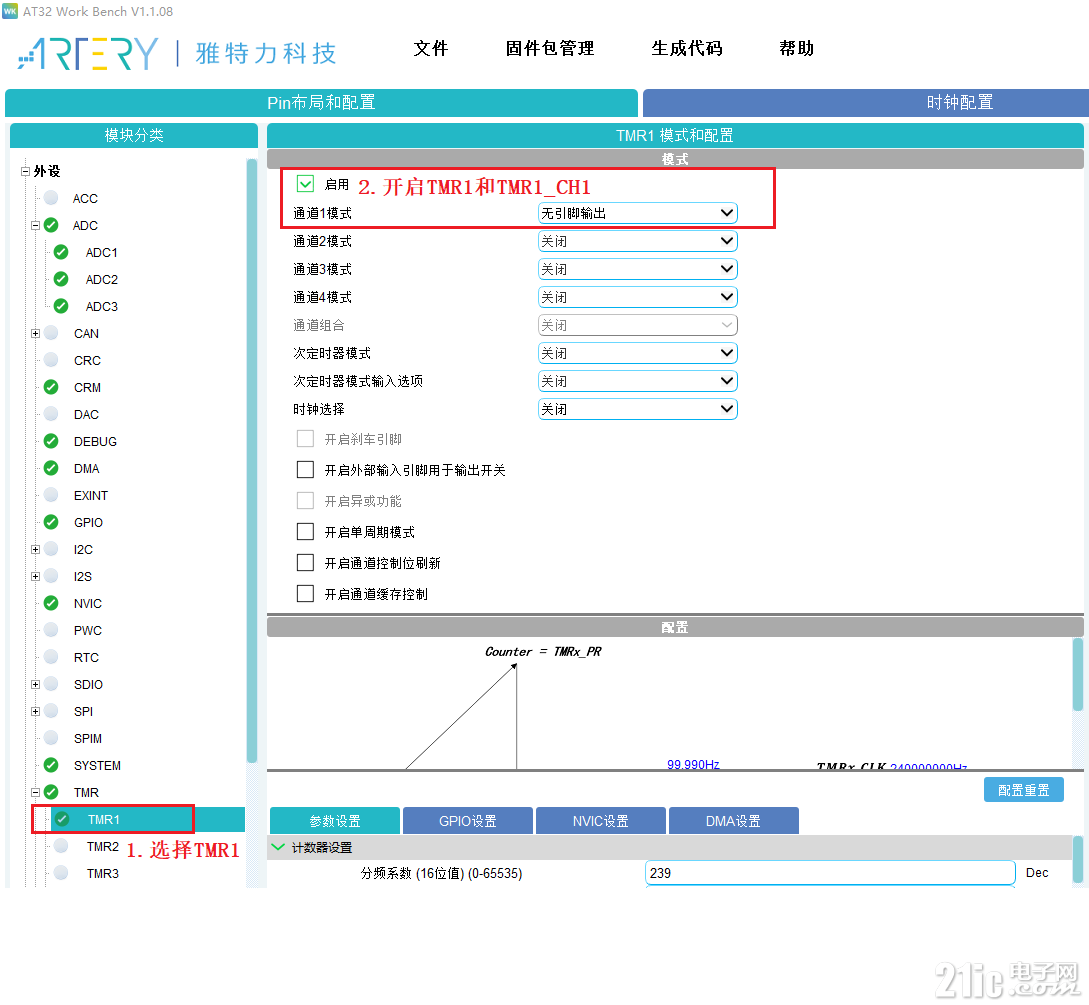The width and height of the screenshot is (1089, 1005).
Task: Enable 开启单周期模式 checkbox
Action: tap(305, 531)
